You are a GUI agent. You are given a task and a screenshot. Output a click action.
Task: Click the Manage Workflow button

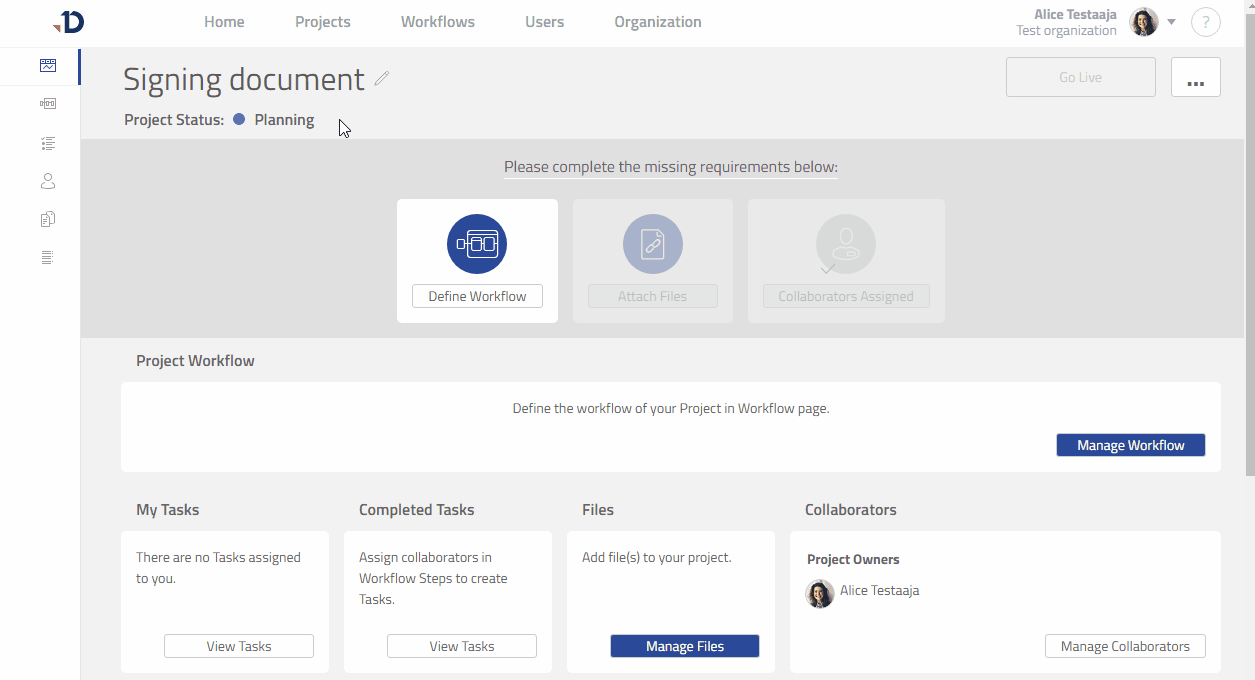(1130, 445)
